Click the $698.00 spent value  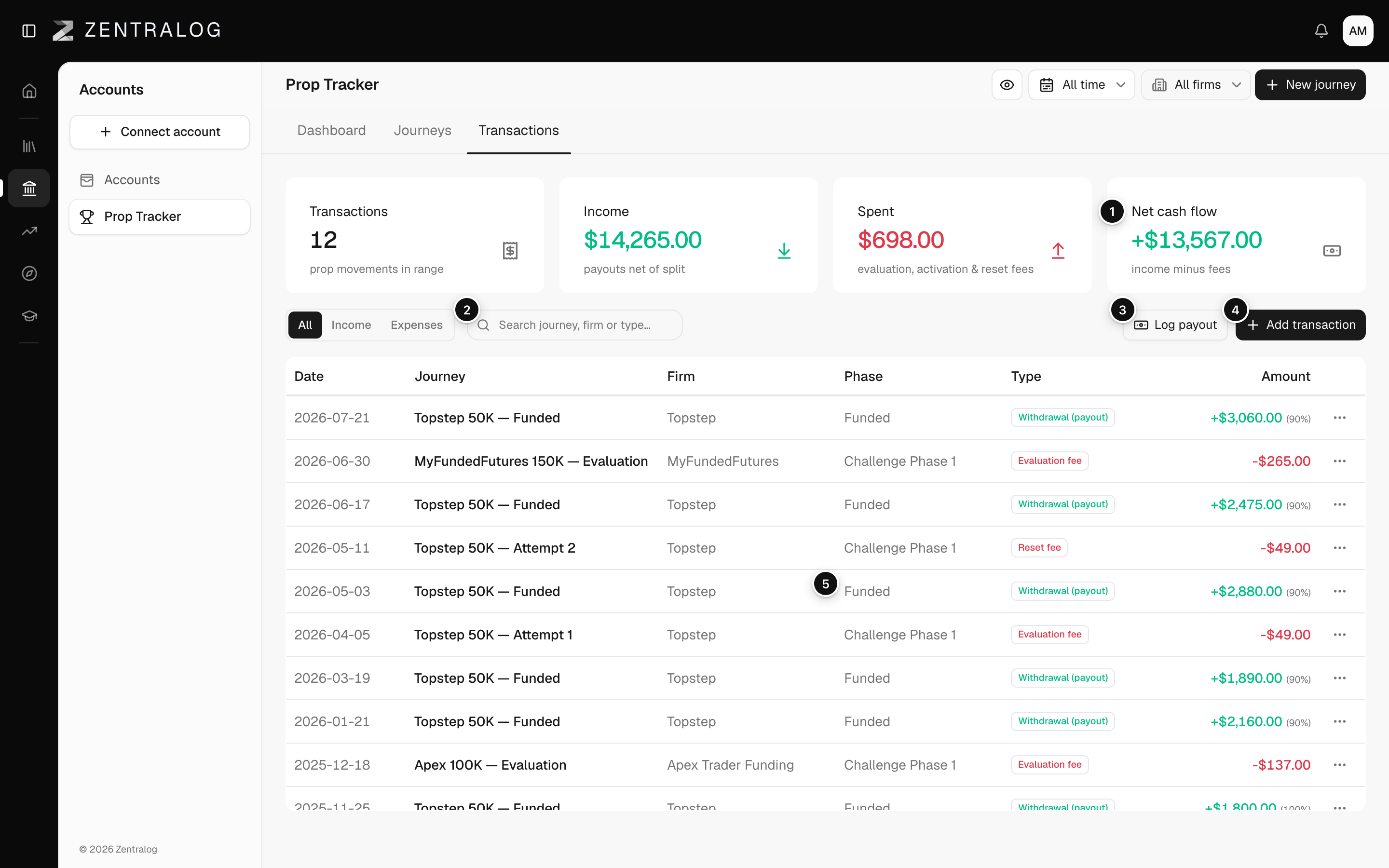click(x=900, y=240)
